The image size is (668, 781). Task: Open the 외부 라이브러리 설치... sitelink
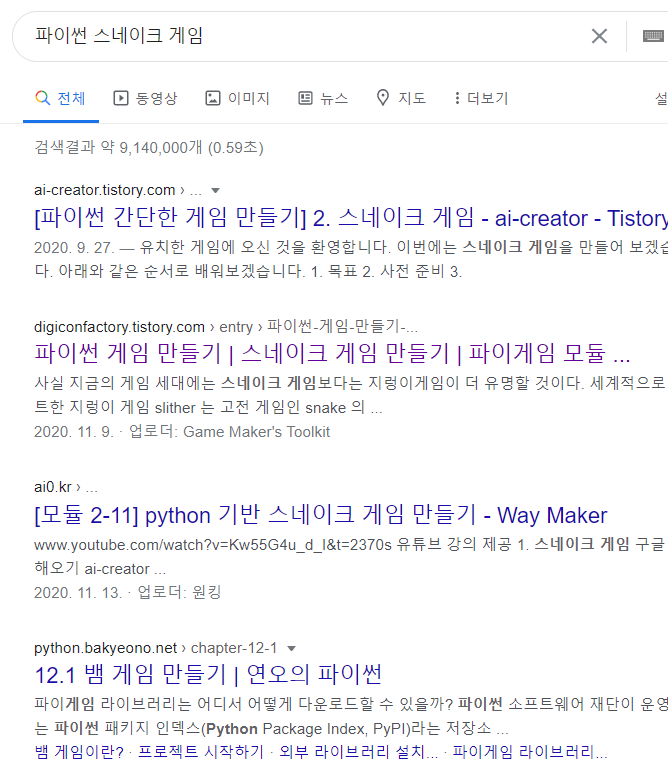click(x=358, y=751)
